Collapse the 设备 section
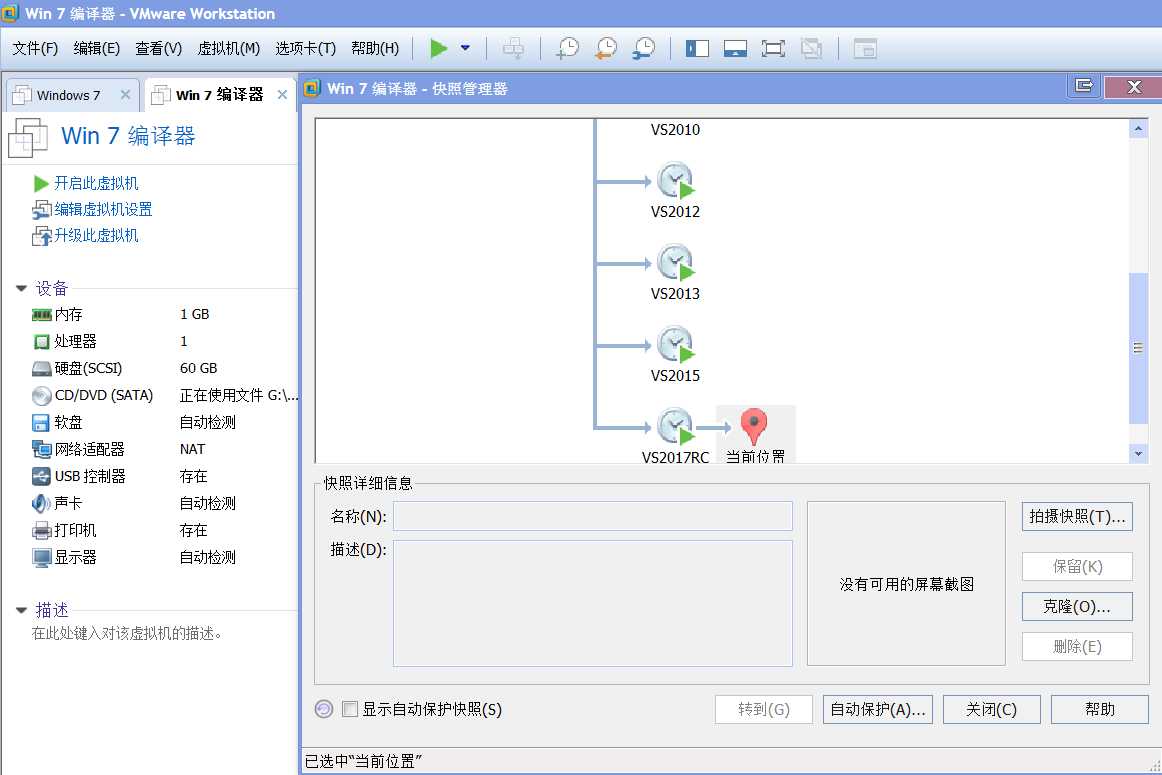 pyautogui.click(x=21, y=288)
